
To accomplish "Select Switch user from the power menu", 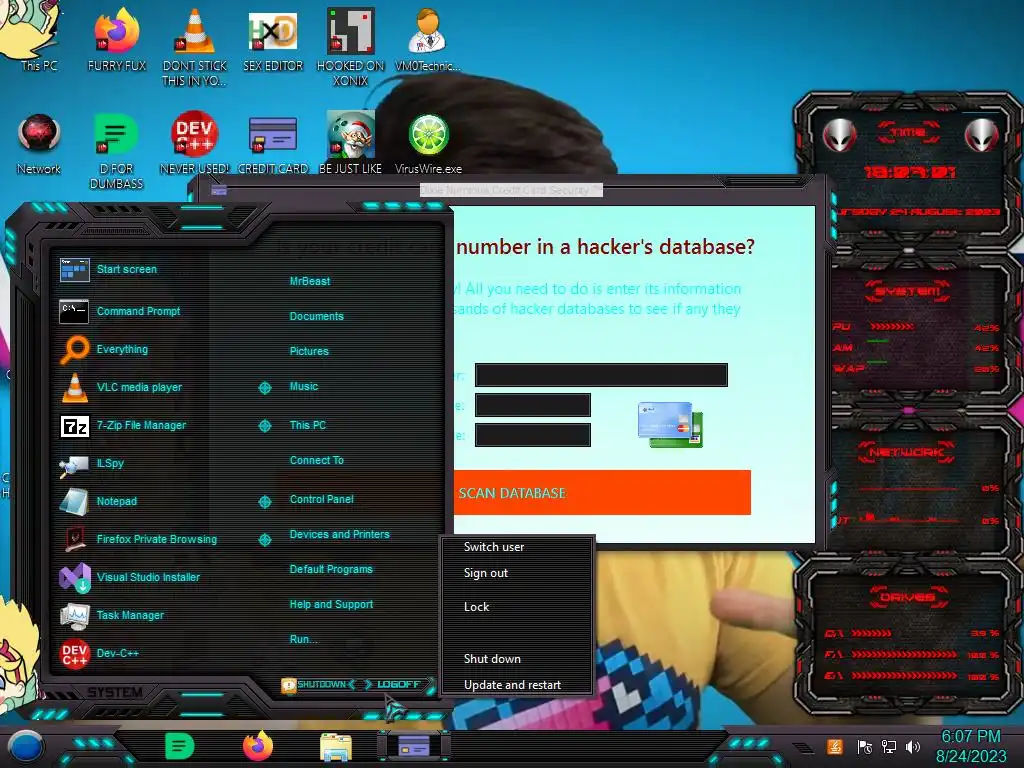I will click(x=494, y=547).
